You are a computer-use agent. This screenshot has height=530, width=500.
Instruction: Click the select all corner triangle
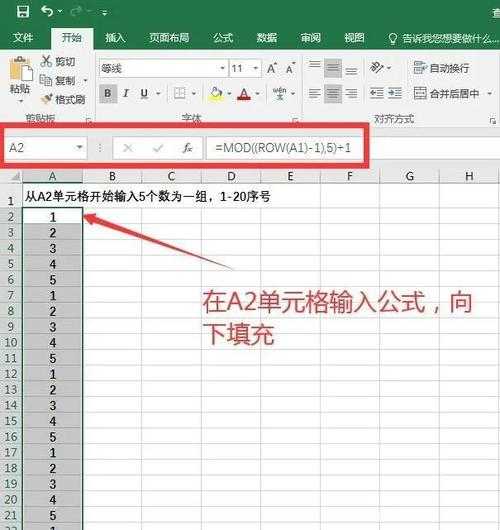[15, 177]
